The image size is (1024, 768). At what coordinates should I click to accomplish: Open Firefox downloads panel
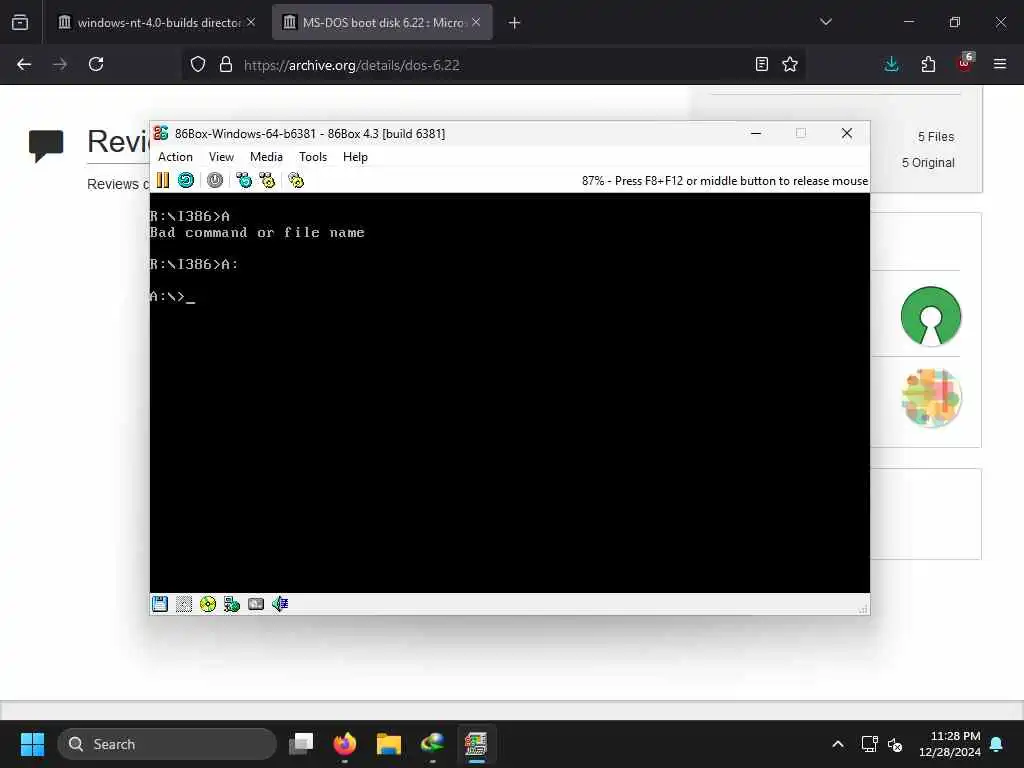(891, 64)
